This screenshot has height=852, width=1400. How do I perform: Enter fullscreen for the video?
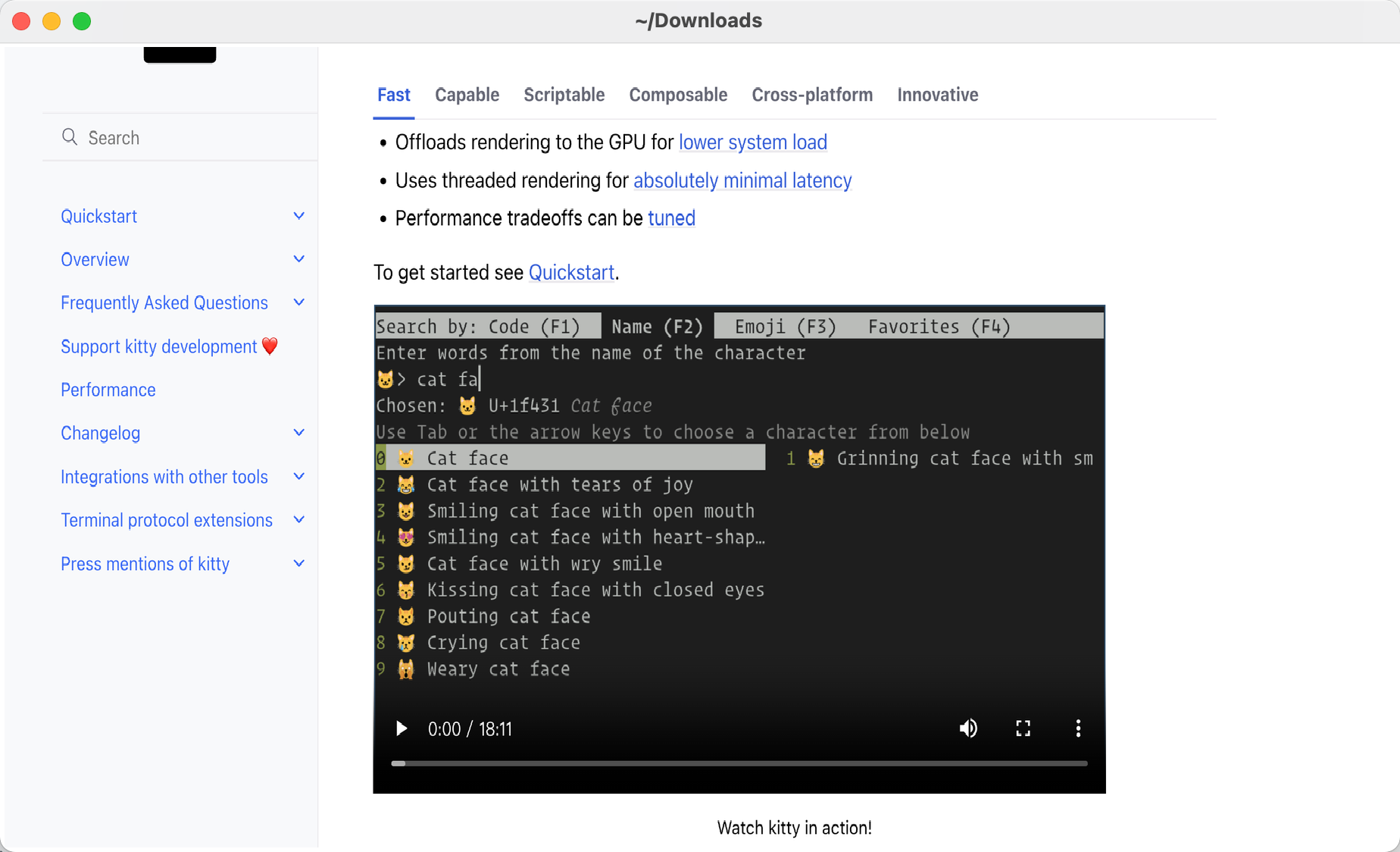tap(1023, 728)
